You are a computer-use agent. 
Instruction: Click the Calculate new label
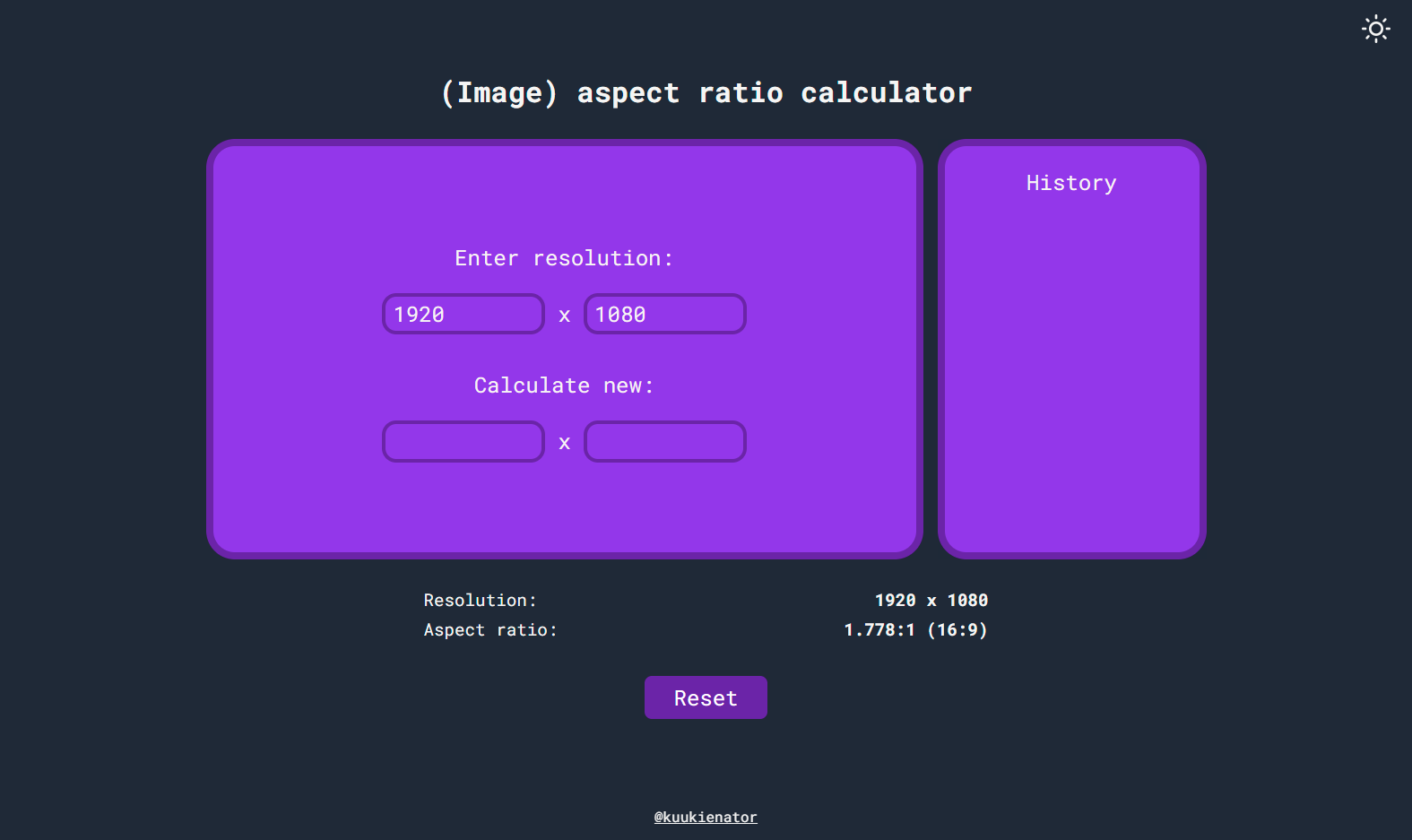point(563,385)
